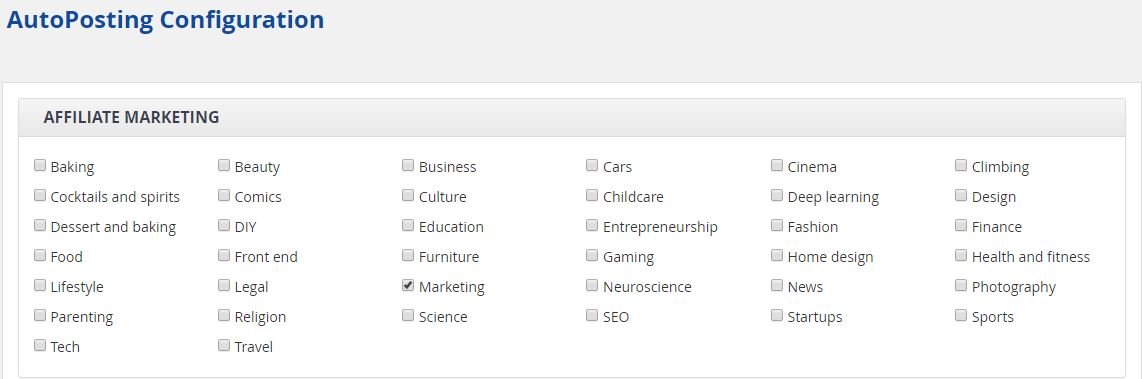Check the Cocktails and spirits box
The image size is (1142, 379).
click(x=40, y=196)
